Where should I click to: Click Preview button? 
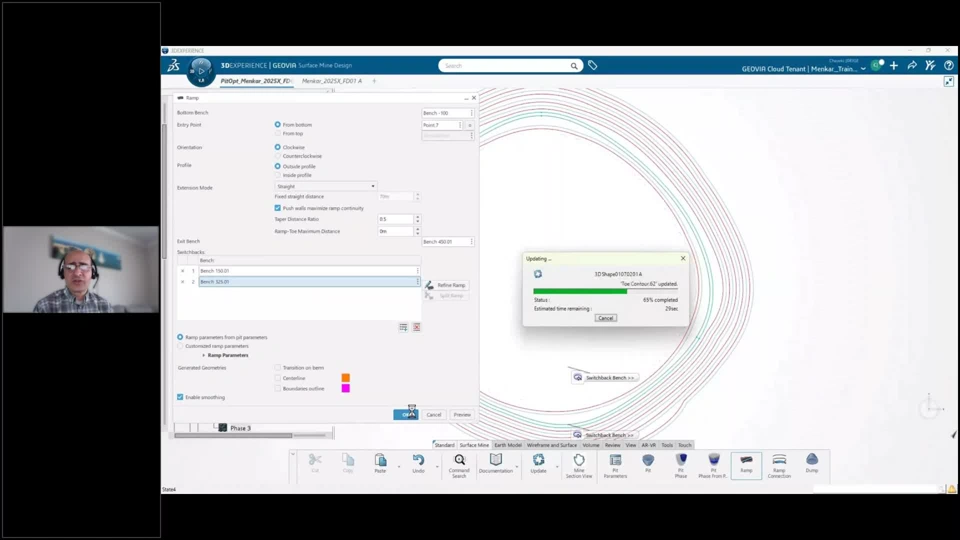pos(462,415)
